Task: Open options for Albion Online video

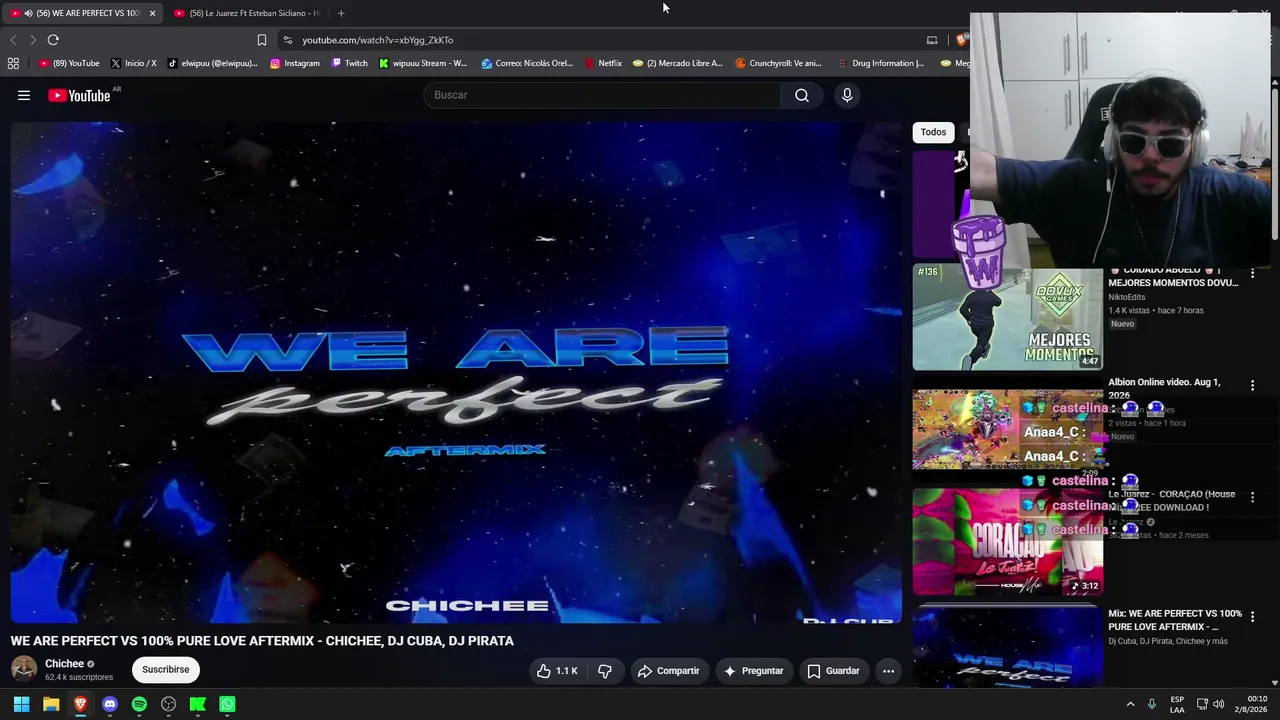Action: coord(1252,385)
